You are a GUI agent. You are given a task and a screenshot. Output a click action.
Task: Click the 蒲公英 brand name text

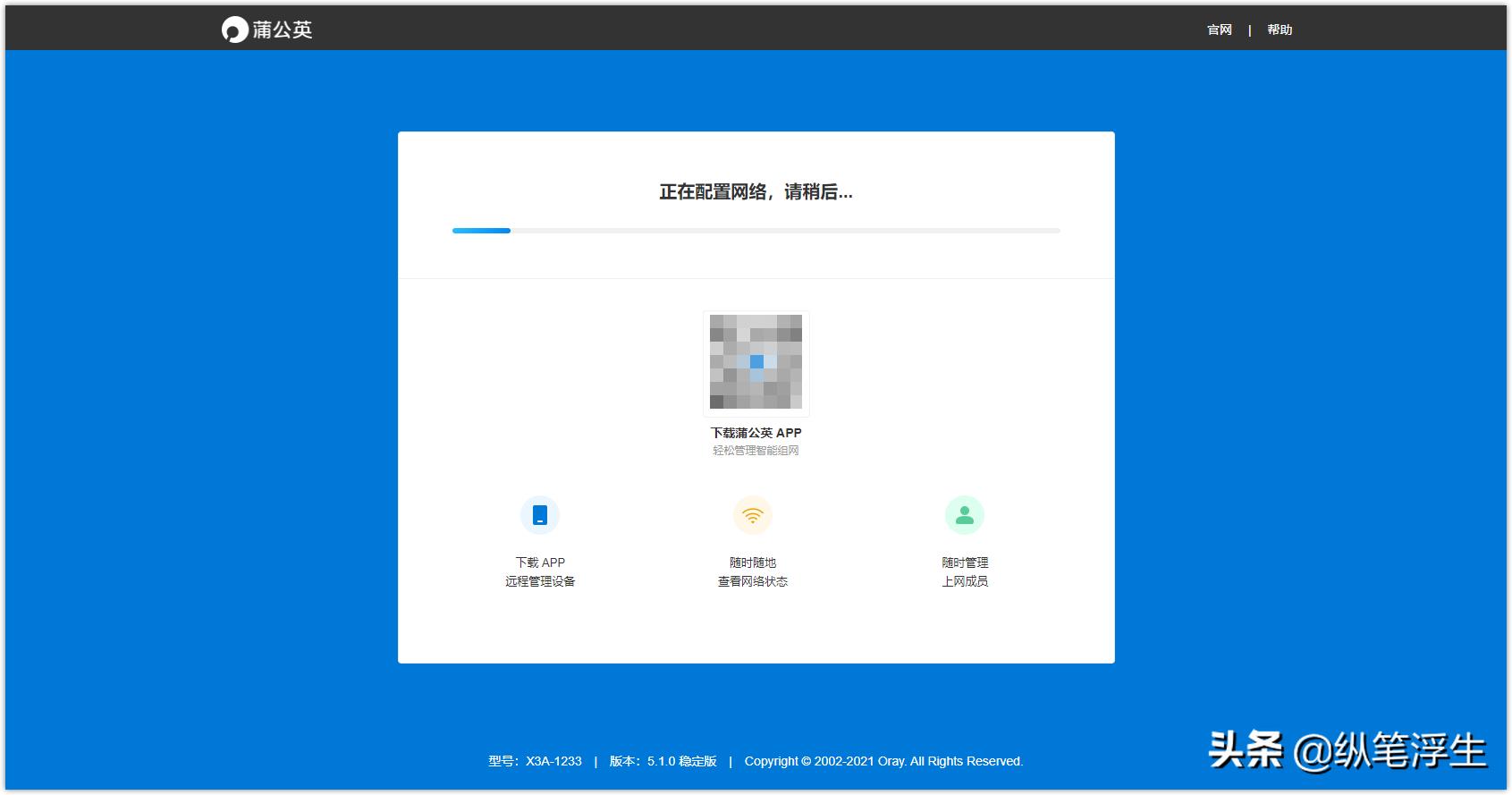click(x=283, y=30)
